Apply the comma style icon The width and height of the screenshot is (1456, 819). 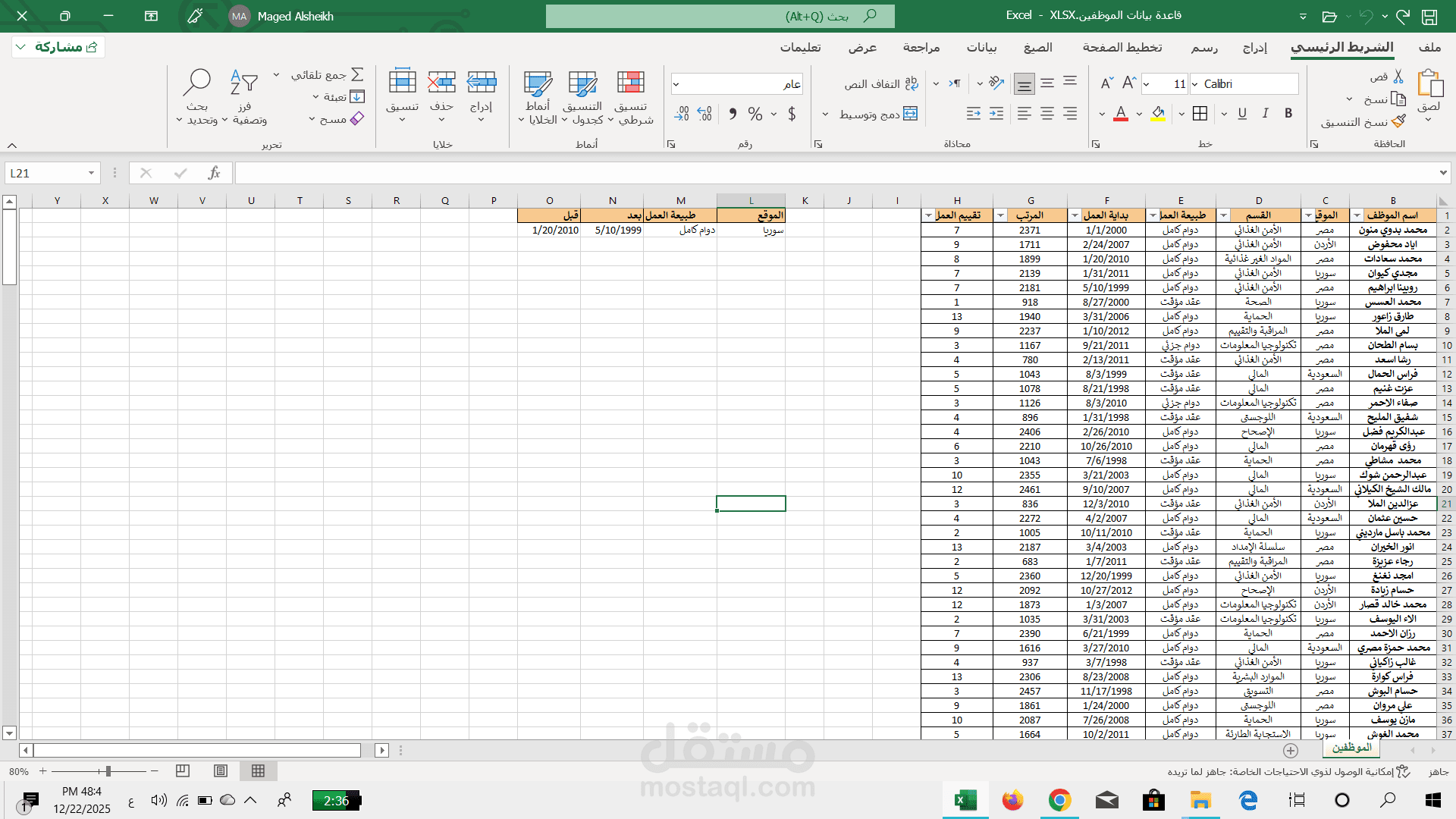733,114
